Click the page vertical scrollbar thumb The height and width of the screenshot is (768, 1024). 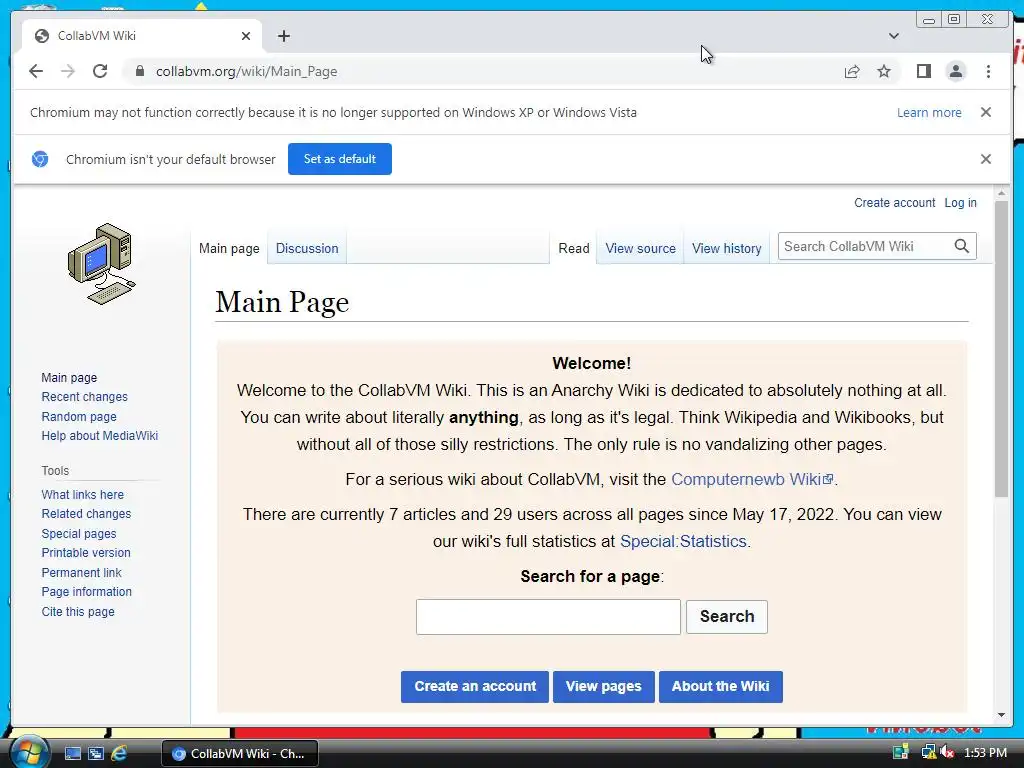tap(1001, 349)
